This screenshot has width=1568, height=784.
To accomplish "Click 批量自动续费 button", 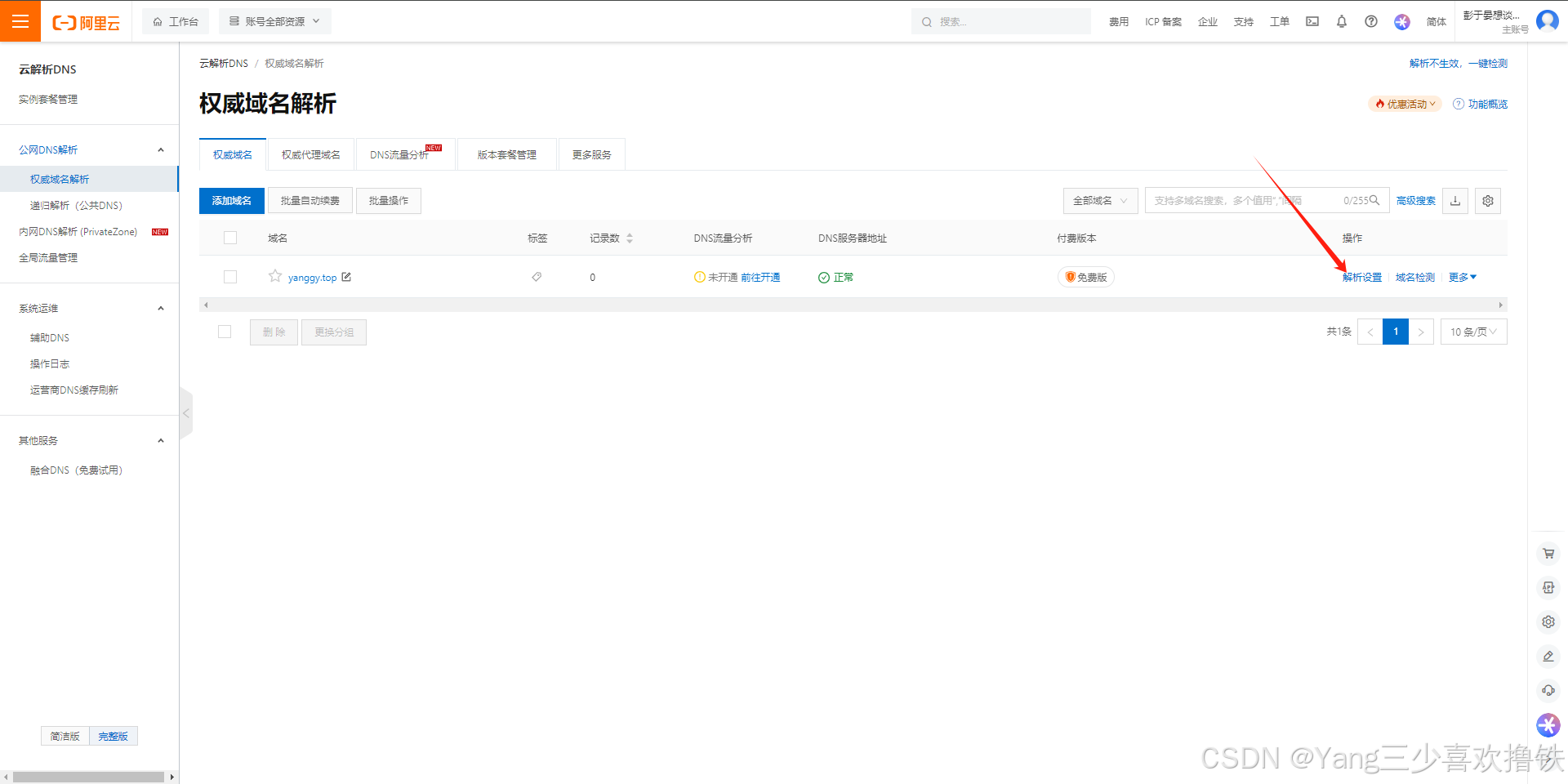I will [x=310, y=201].
